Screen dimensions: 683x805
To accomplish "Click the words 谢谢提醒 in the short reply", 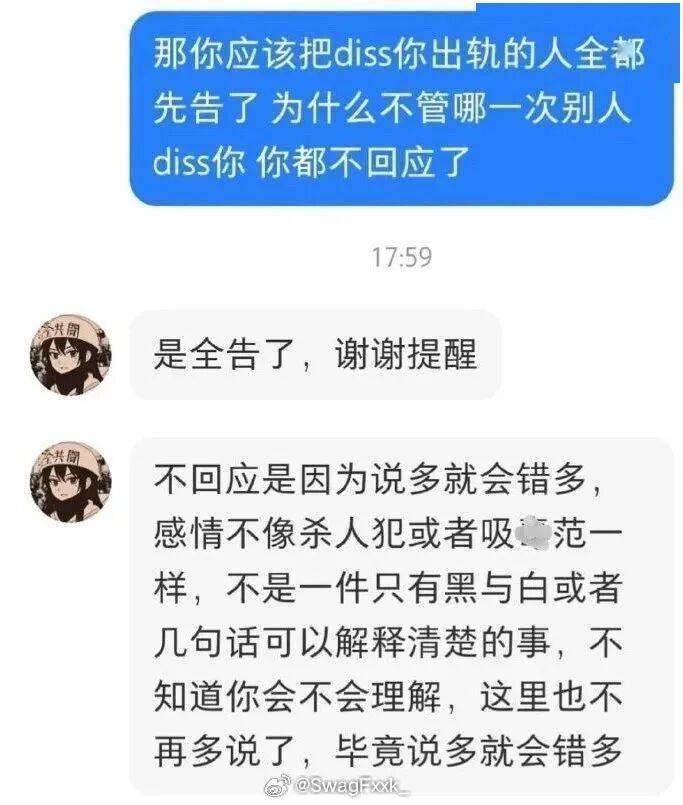I will [406, 355].
